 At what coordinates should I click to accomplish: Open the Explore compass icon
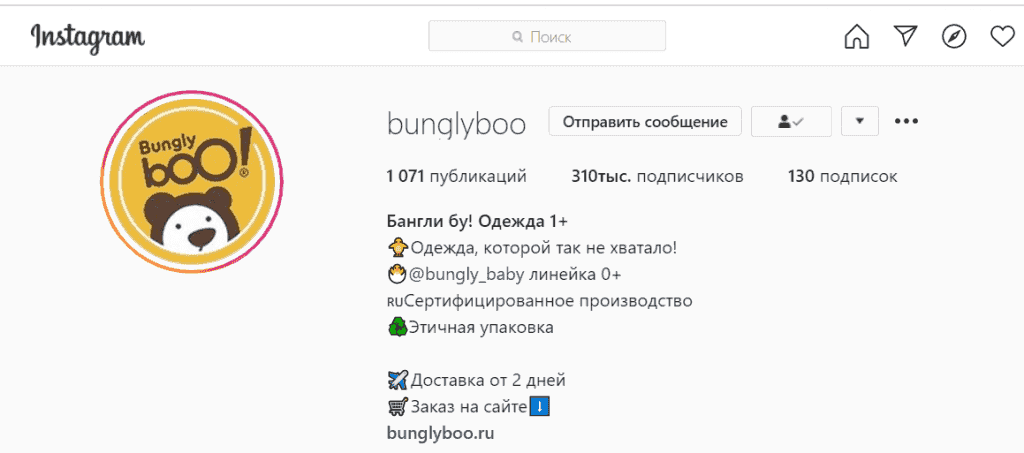click(953, 36)
